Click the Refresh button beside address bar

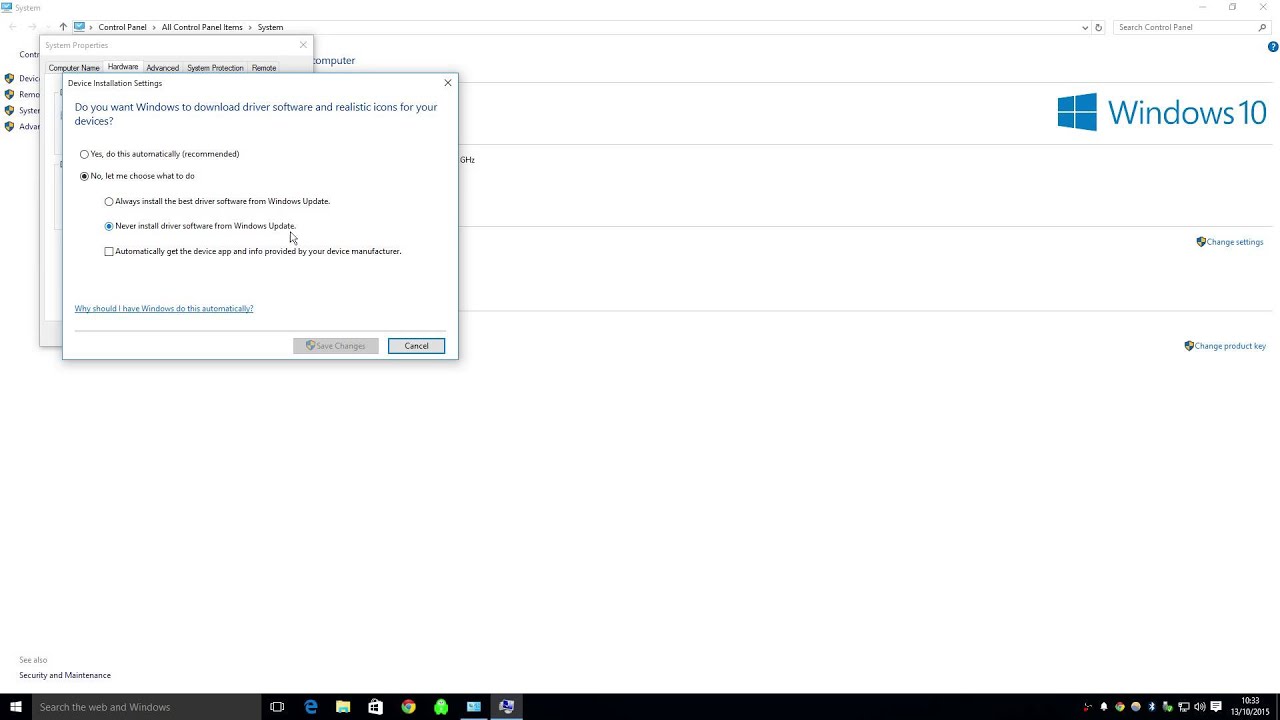(1098, 28)
